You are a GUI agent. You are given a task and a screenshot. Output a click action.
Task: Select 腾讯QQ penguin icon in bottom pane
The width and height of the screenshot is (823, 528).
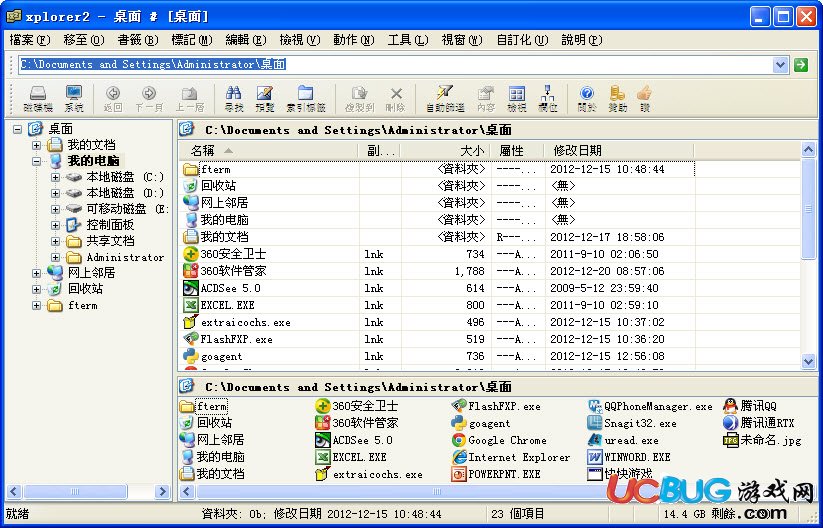click(x=731, y=406)
